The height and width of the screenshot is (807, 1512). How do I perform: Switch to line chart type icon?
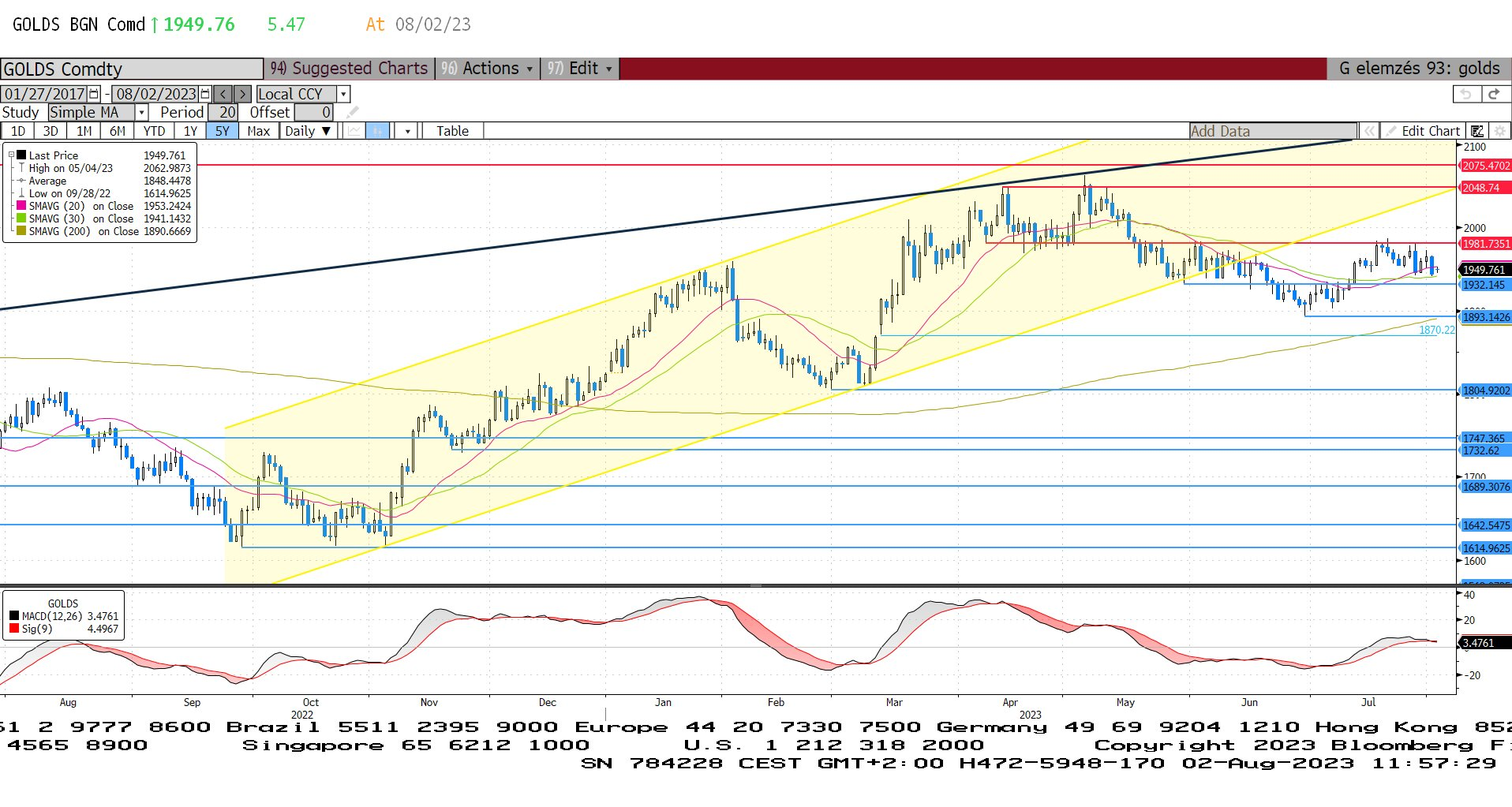pos(354,131)
